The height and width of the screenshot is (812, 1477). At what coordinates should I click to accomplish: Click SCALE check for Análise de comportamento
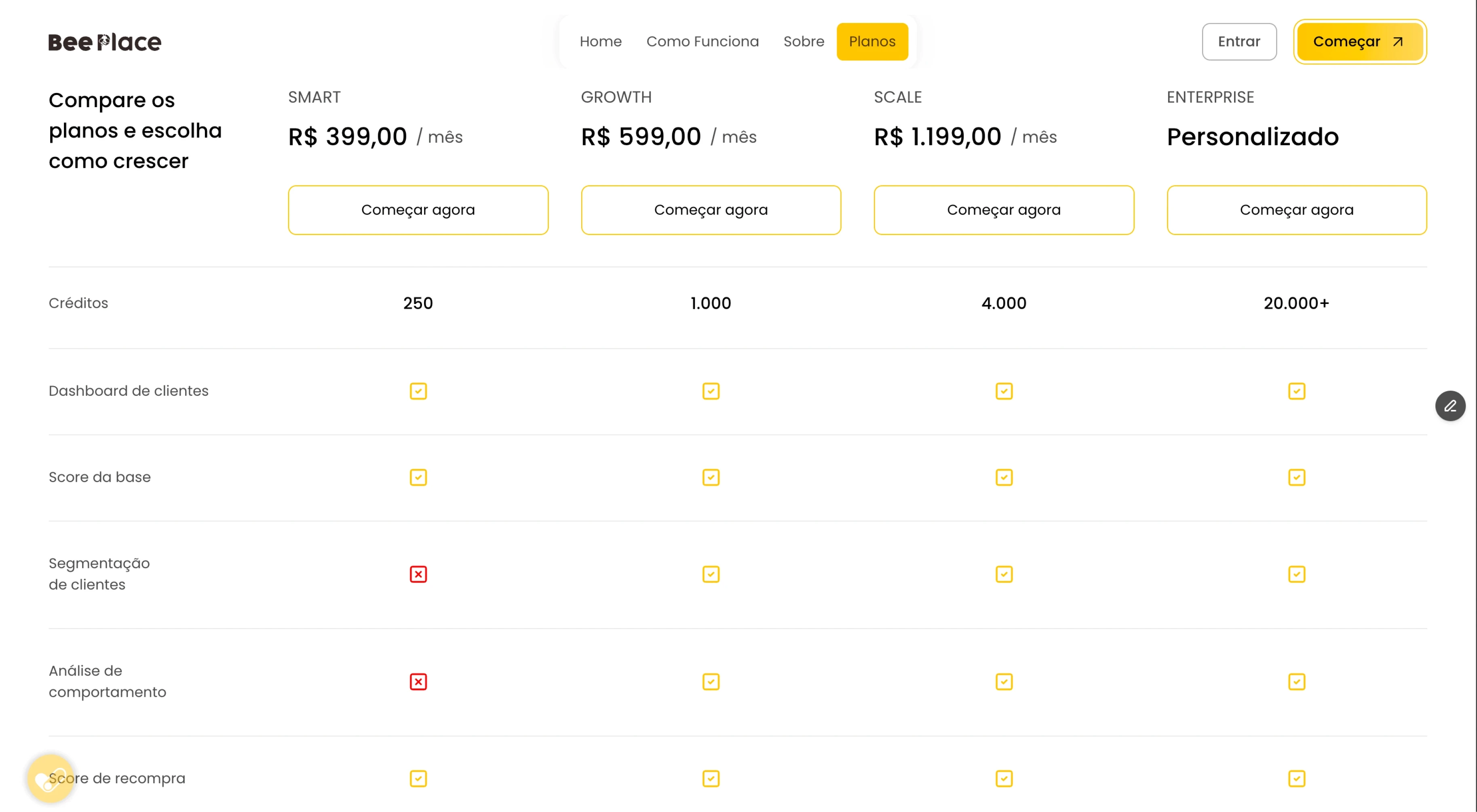pos(1004,682)
